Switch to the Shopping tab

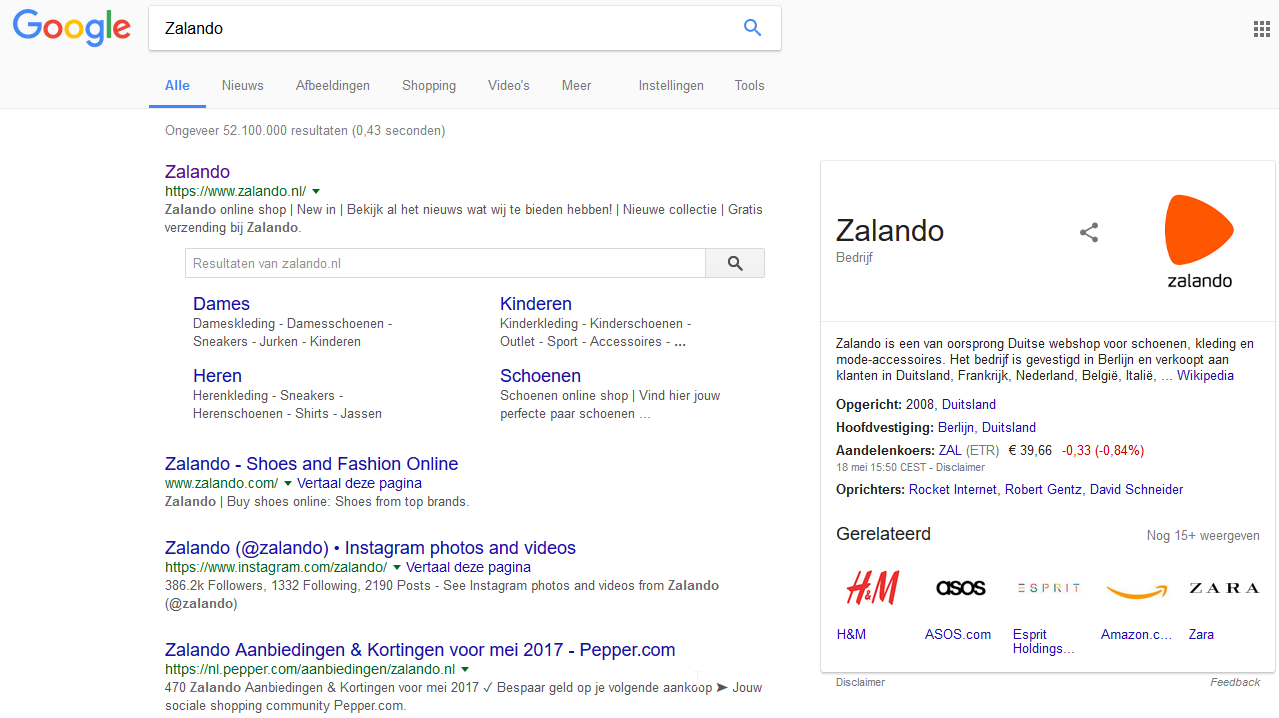coord(429,86)
